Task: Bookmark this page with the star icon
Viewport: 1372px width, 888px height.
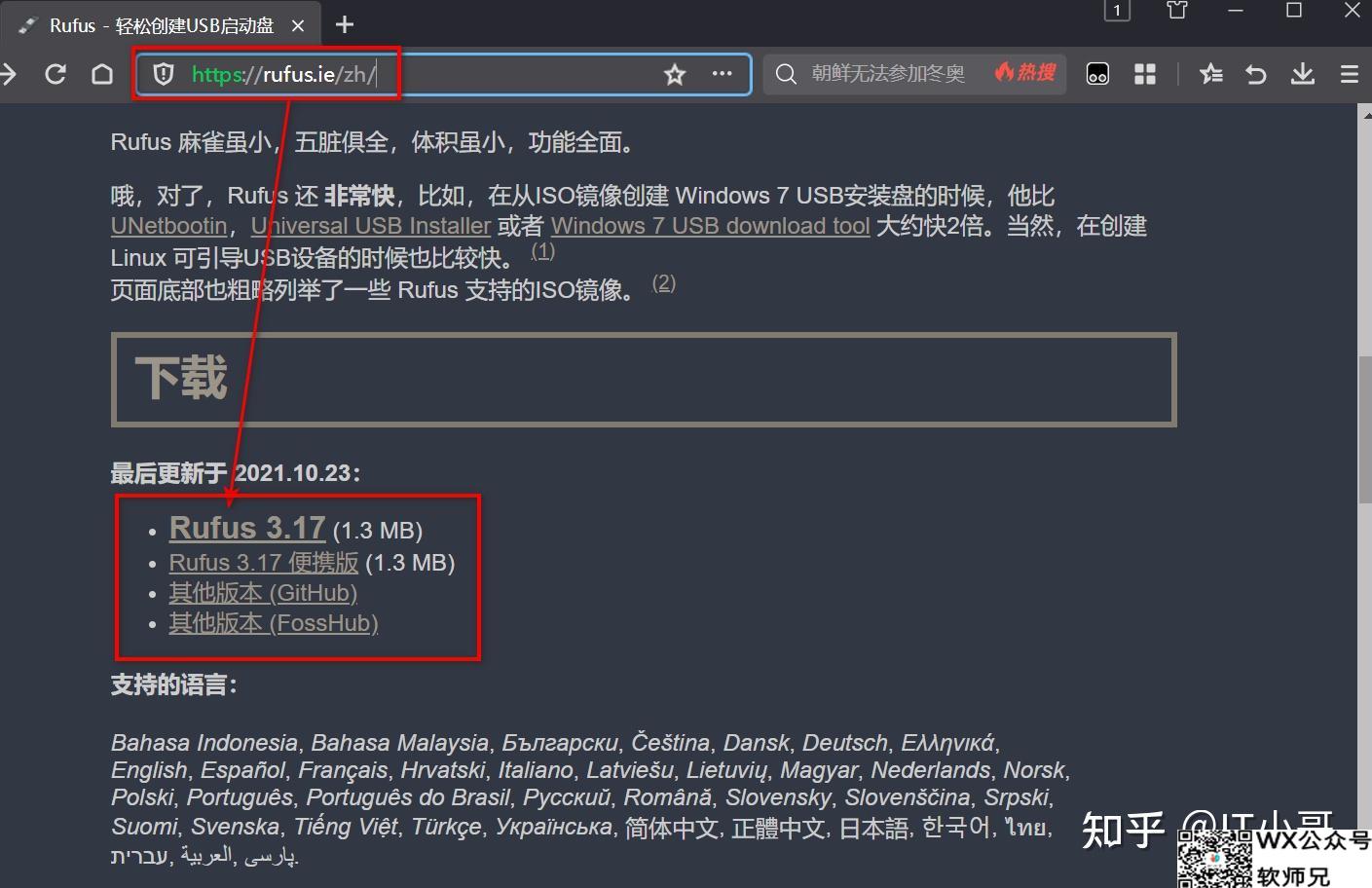Action: tap(675, 74)
